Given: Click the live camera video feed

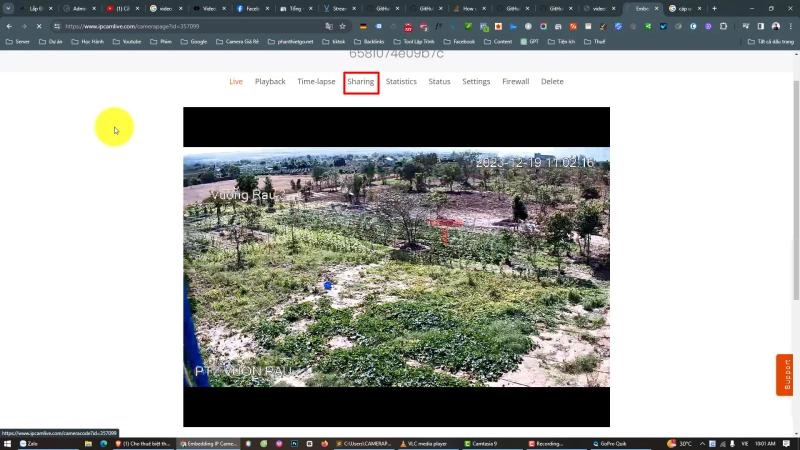Looking at the screenshot, I should [x=396, y=267].
